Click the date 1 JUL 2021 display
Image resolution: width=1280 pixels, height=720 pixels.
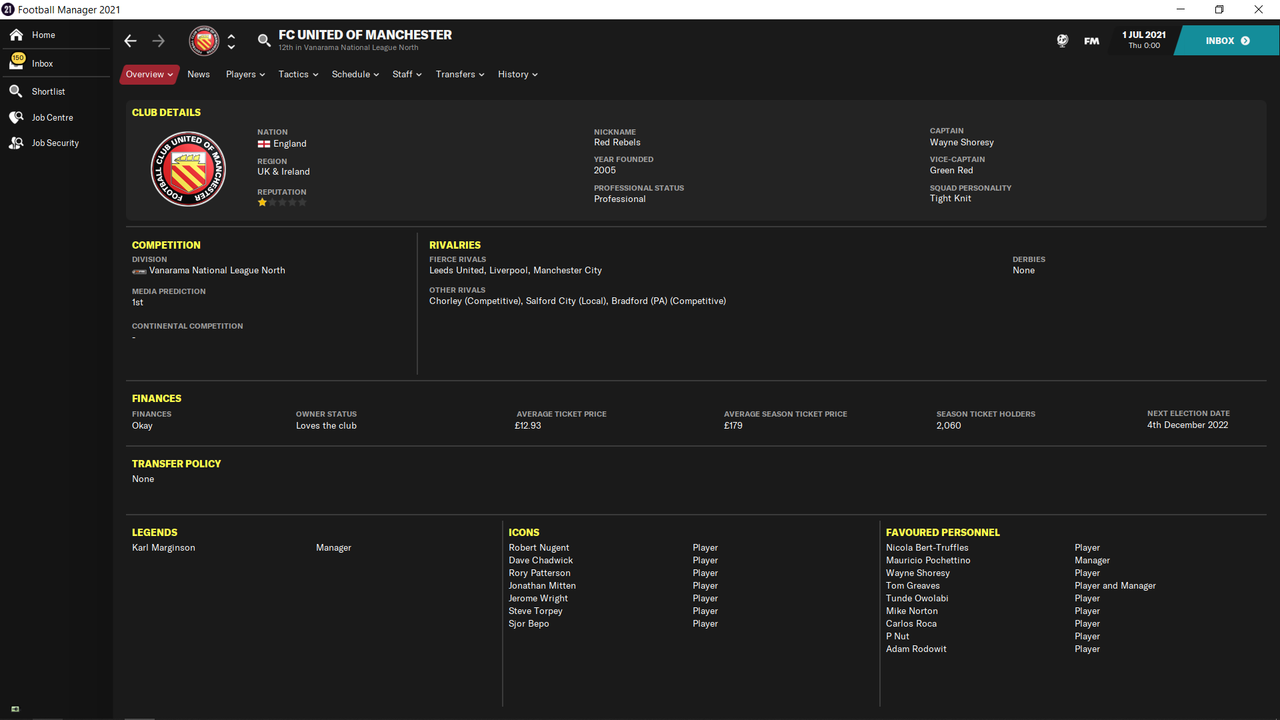1144,35
